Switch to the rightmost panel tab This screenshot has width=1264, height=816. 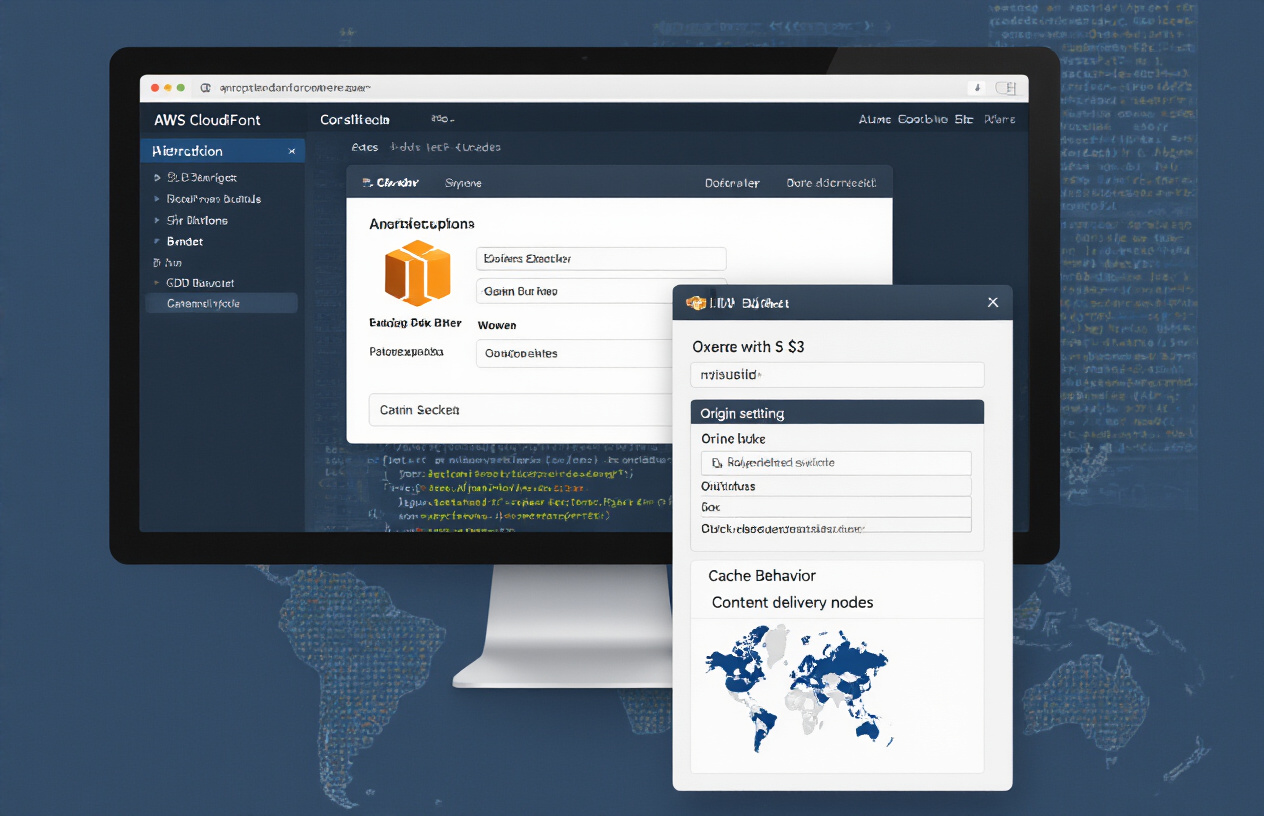point(831,183)
